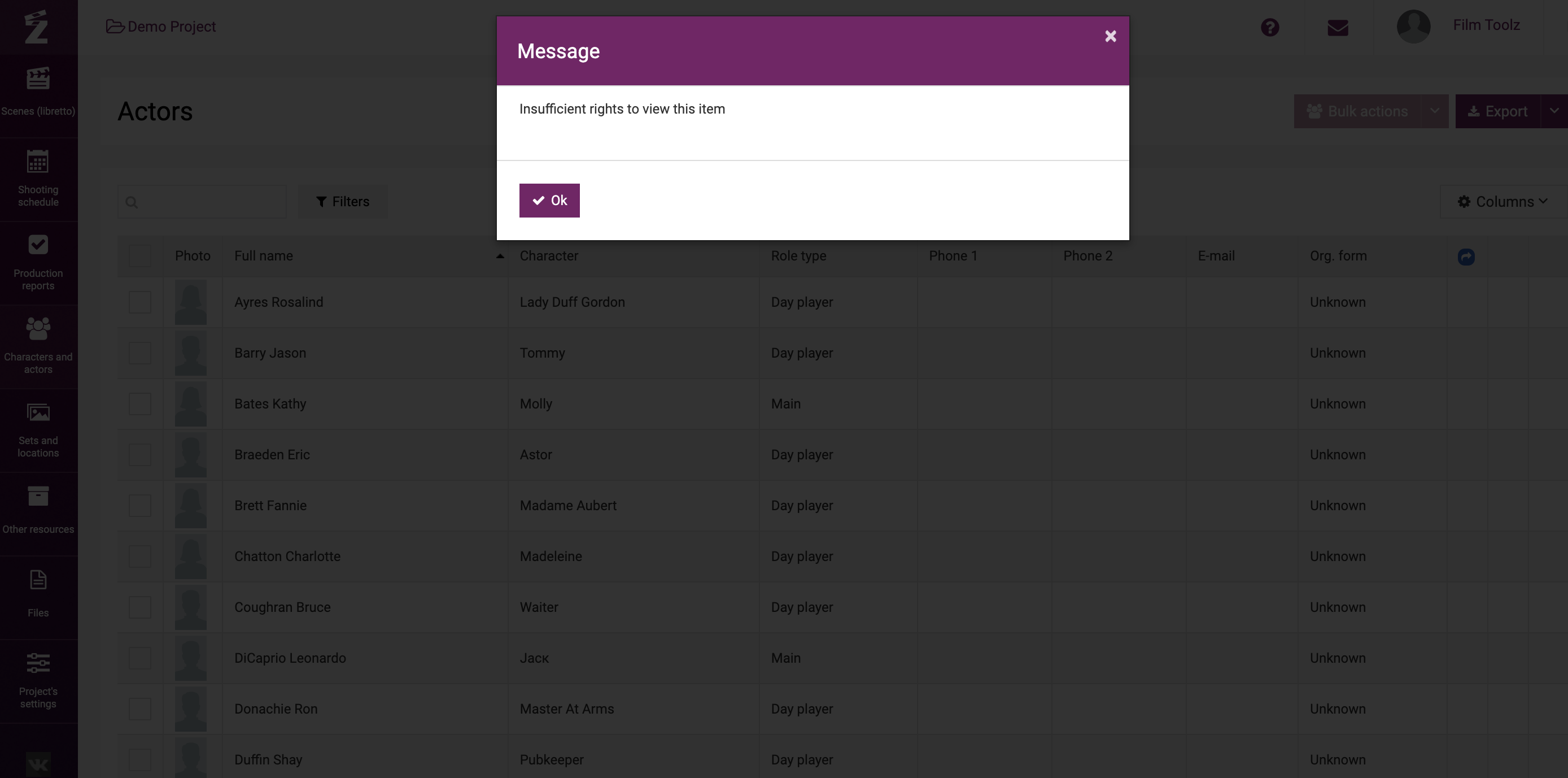Click the Demo Project folder link
The height and width of the screenshot is (778, 1568).
(x=161, y=27)
